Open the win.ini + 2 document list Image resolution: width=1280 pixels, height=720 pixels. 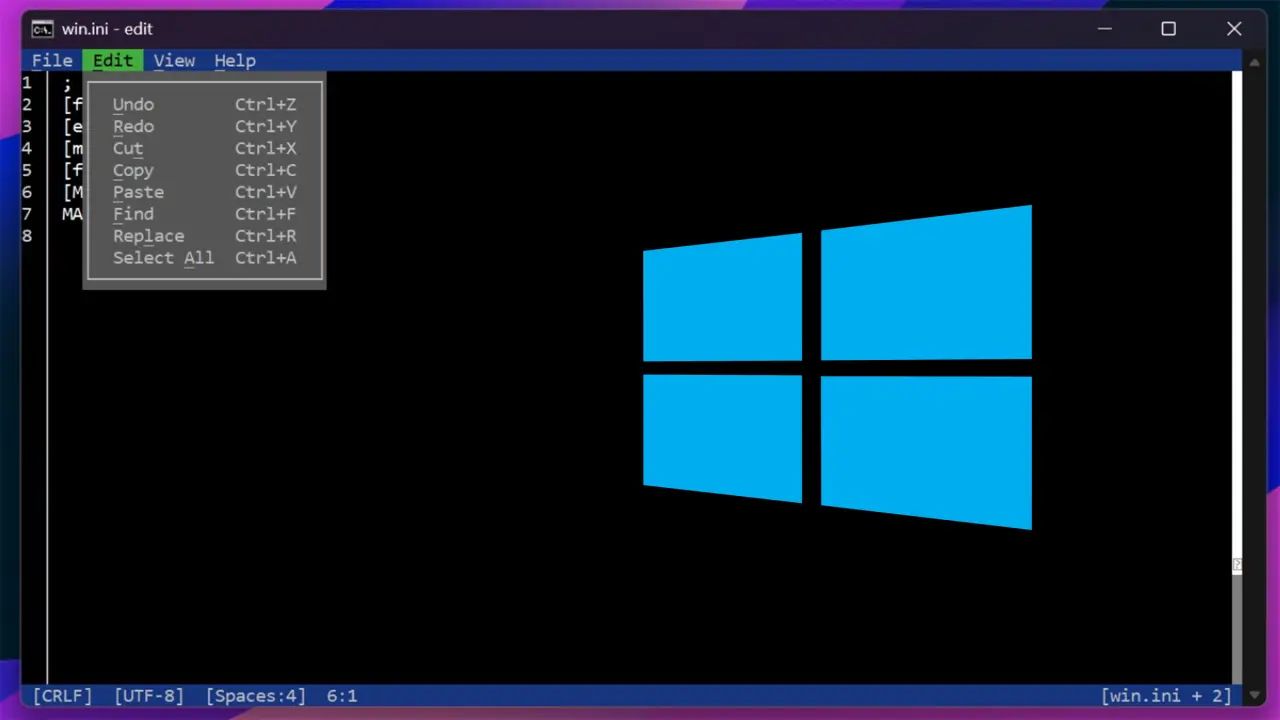click(1166, 696)
